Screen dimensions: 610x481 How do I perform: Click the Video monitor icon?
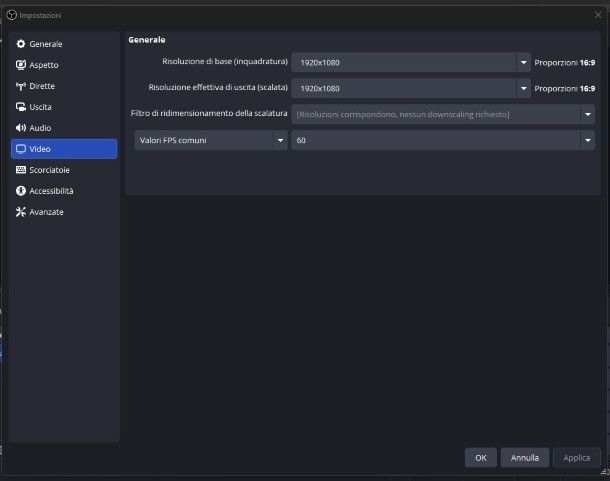21,149
